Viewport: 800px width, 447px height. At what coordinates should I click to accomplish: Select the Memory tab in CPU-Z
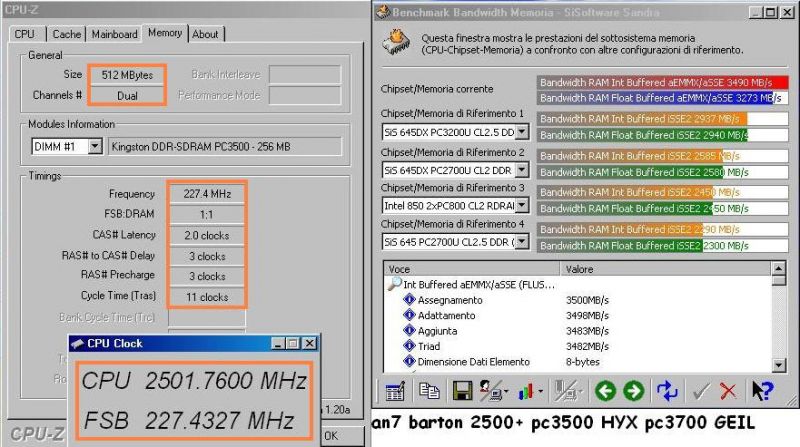pos(165,33)
